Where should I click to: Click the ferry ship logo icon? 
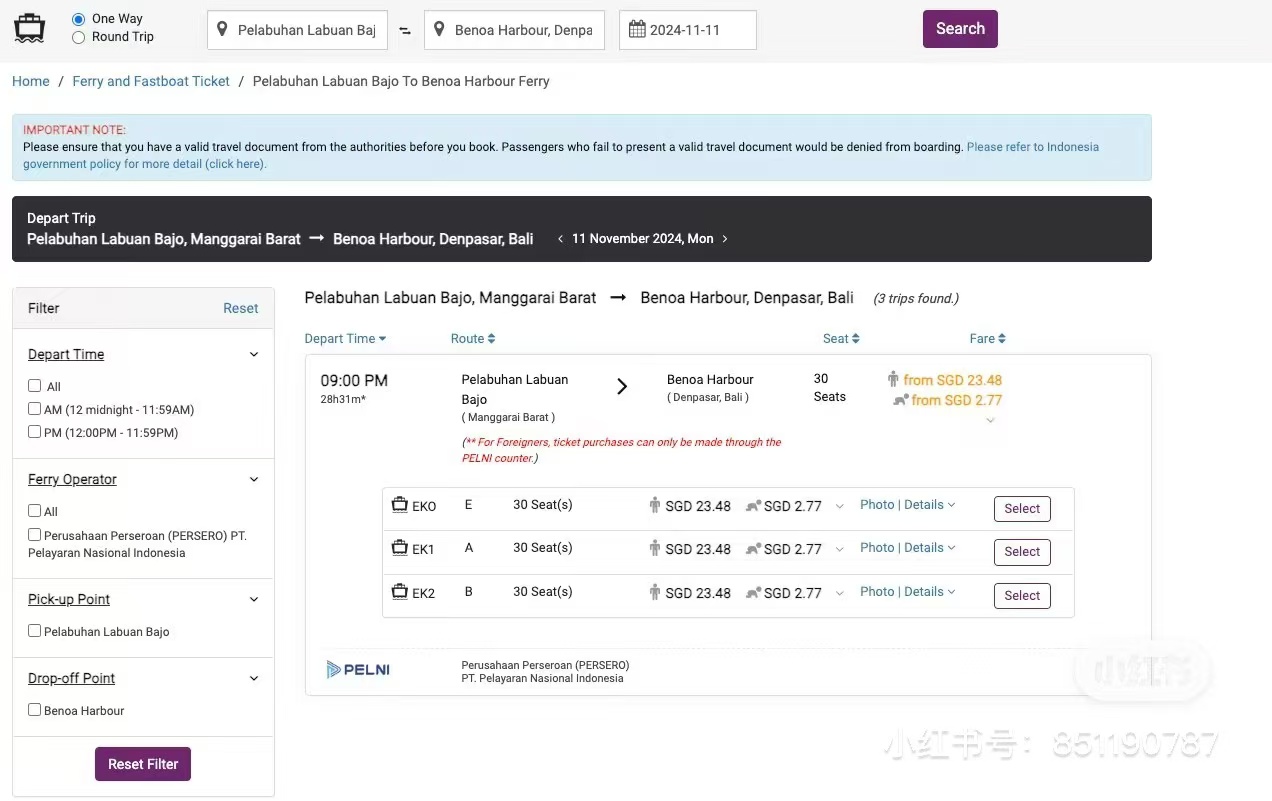coord(29,29)
